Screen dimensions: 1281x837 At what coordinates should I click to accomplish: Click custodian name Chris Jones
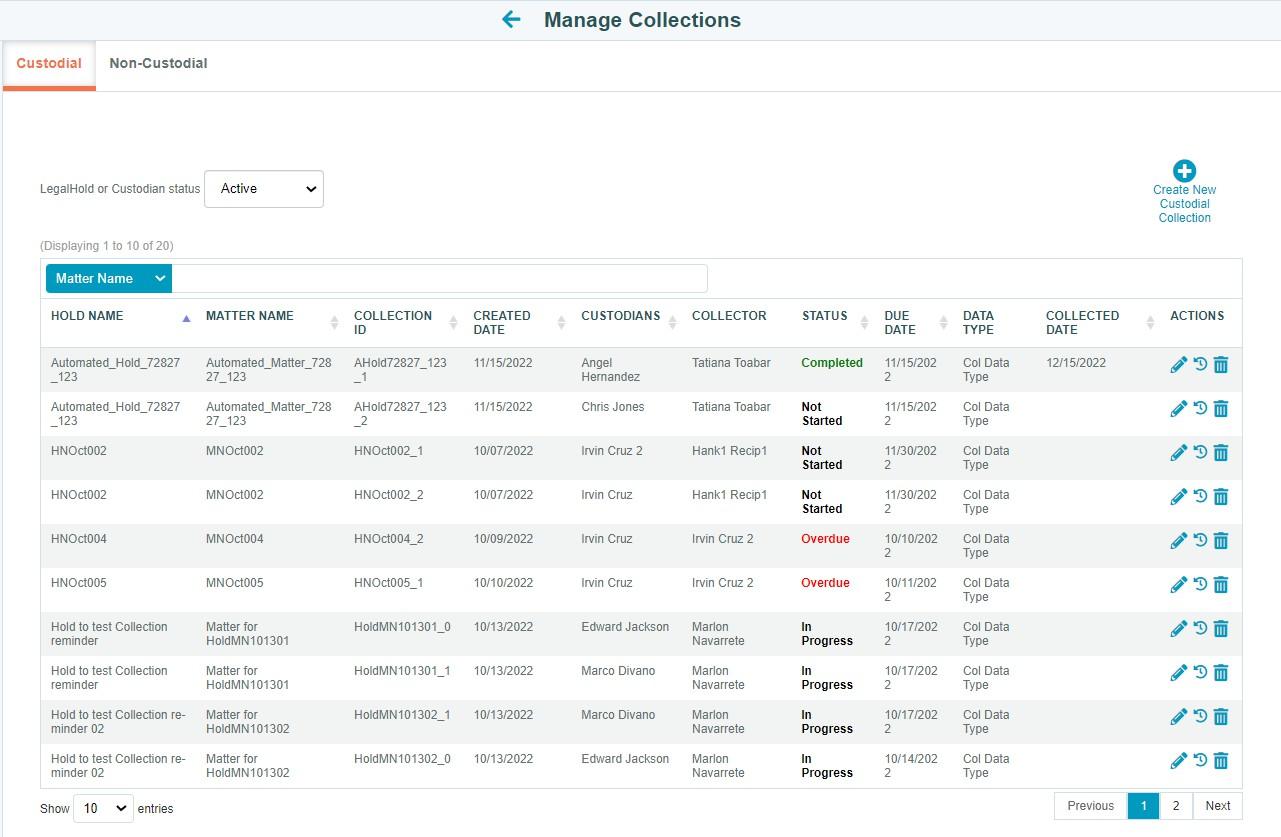[613, 407]
